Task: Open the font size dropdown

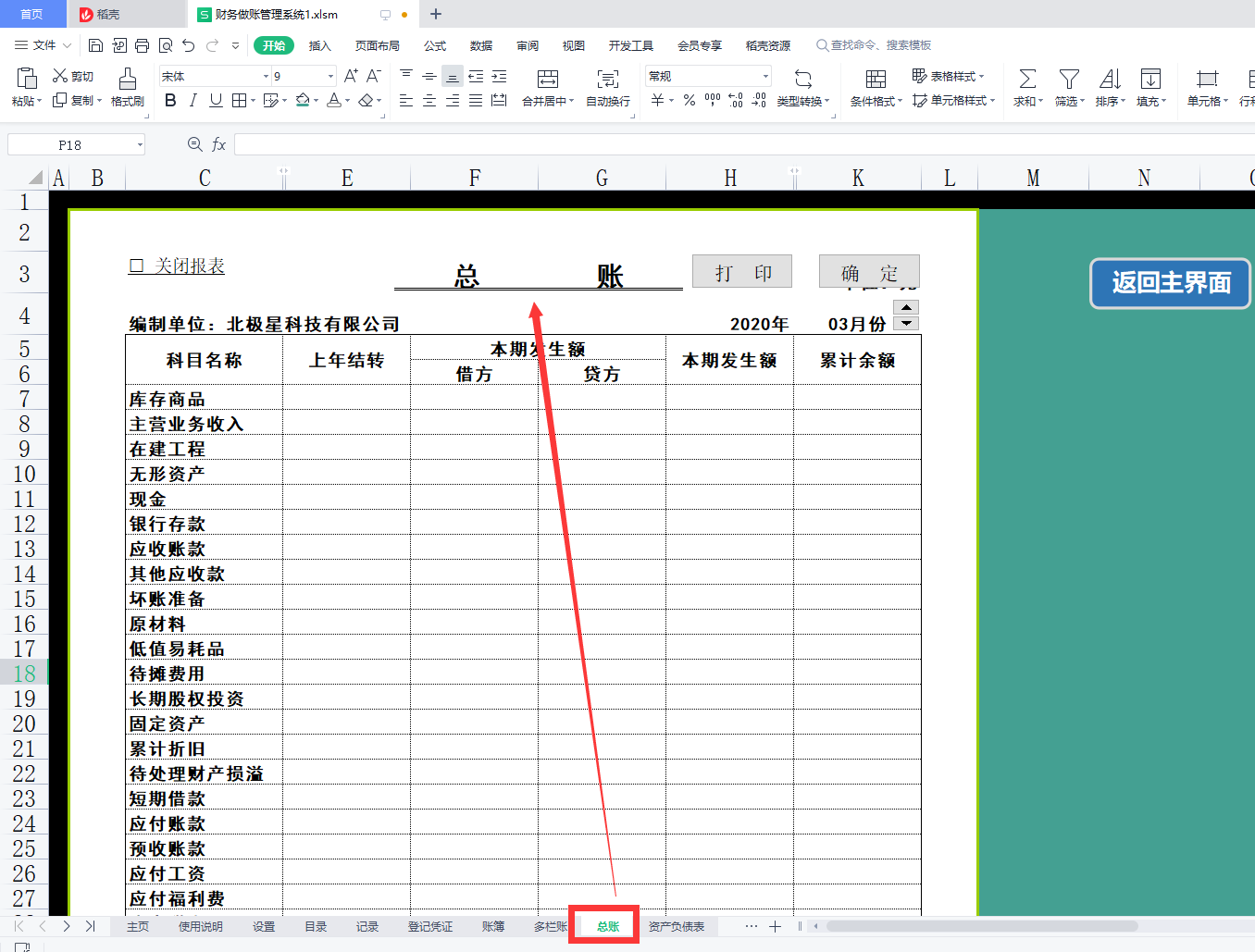Action: point(330,76)
